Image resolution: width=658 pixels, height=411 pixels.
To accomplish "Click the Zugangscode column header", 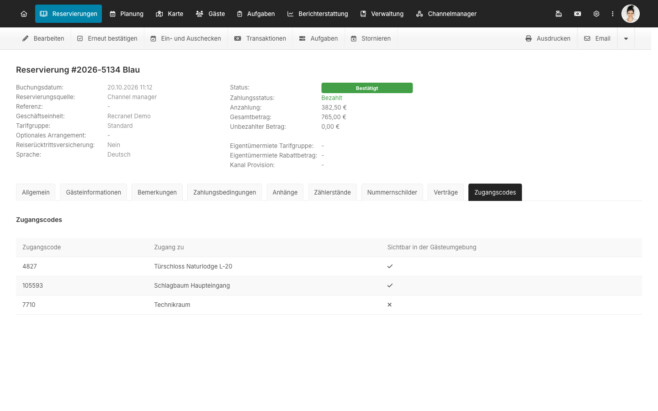I will click(42, 247).
